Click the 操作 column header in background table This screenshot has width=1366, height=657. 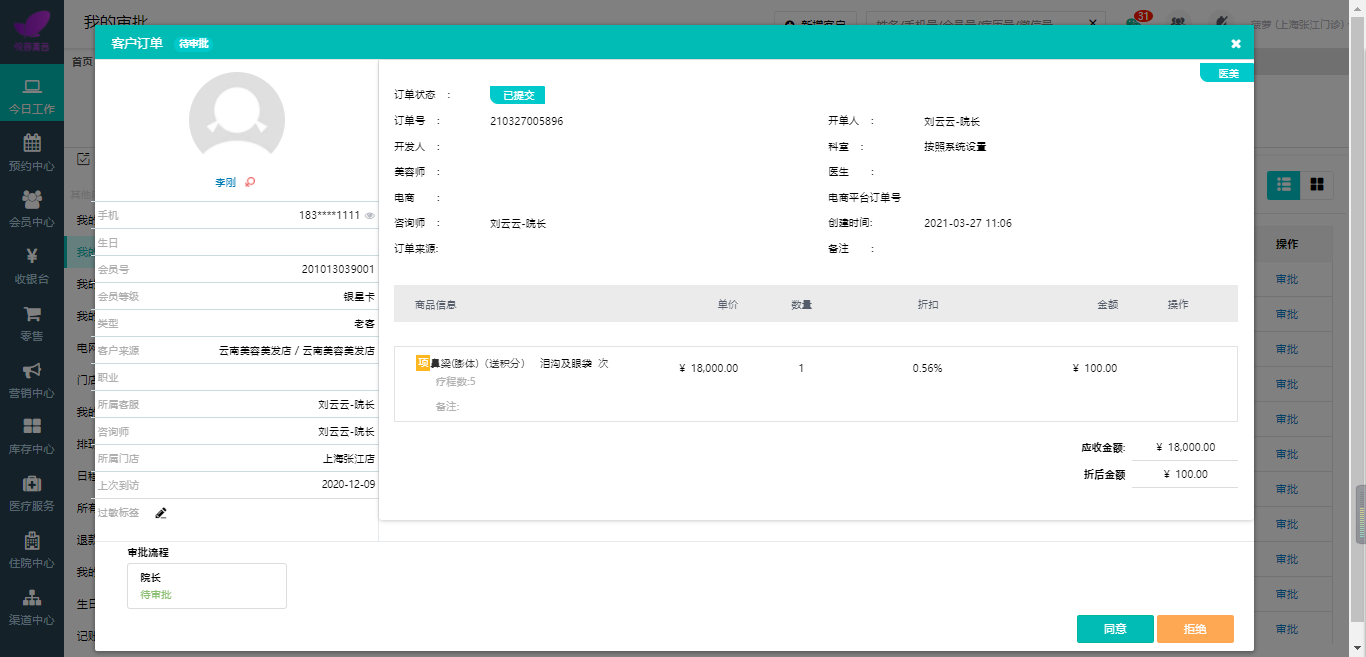(1287, 245)
